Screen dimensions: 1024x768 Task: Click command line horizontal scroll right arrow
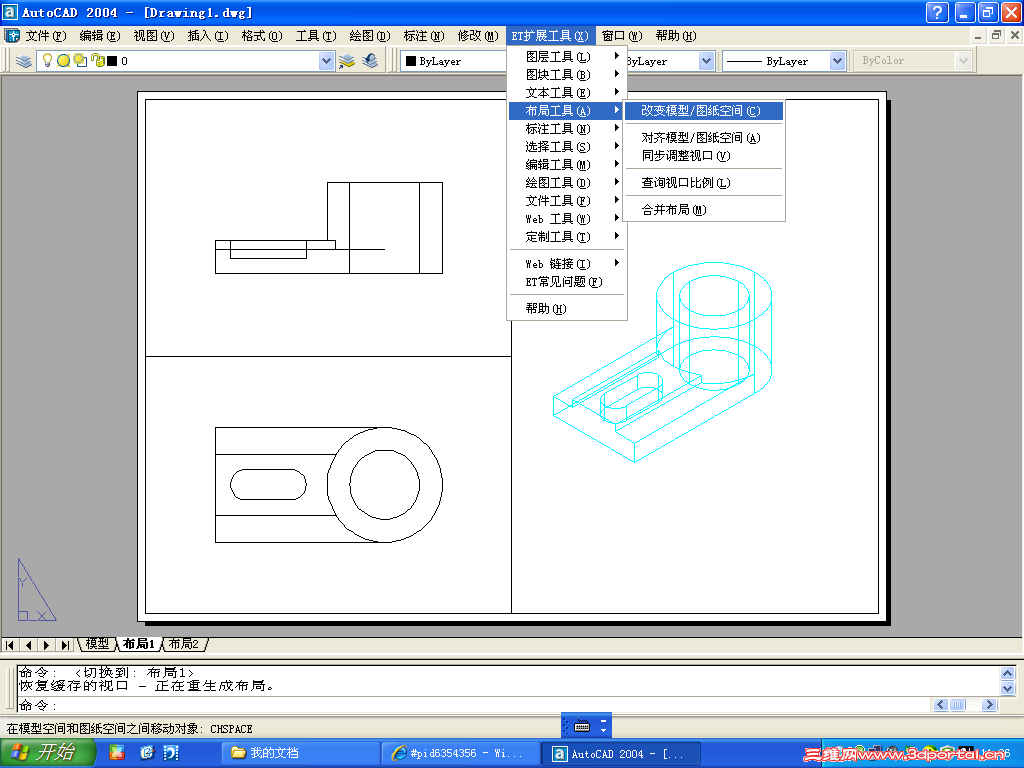point(989,705)
